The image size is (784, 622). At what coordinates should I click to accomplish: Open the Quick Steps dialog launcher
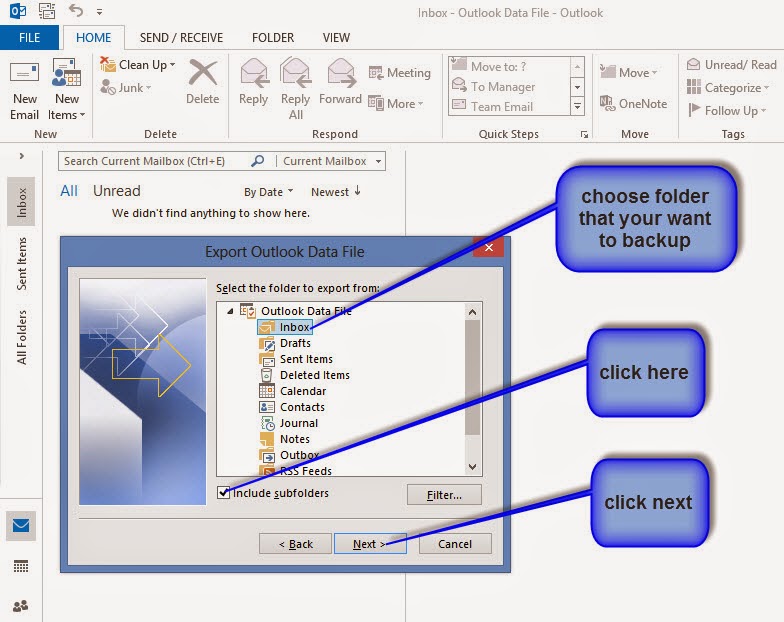coord(584,134)
